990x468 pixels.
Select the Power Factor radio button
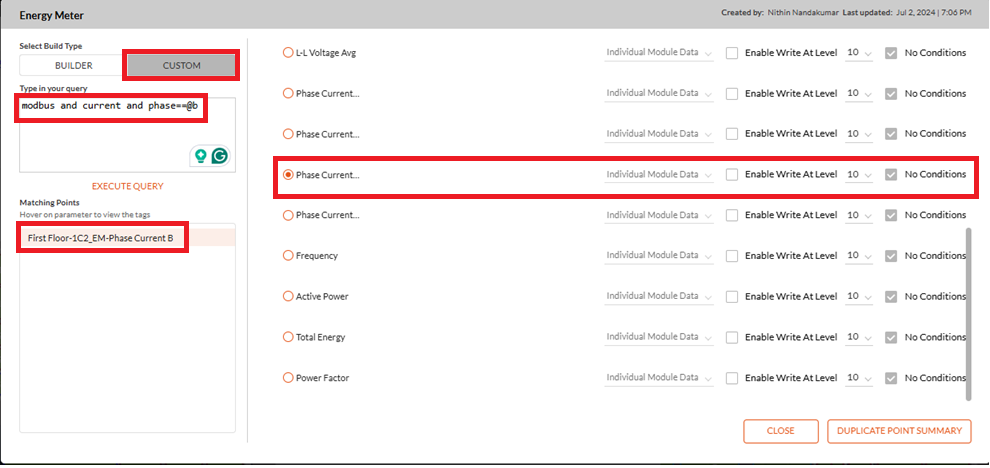288,378
